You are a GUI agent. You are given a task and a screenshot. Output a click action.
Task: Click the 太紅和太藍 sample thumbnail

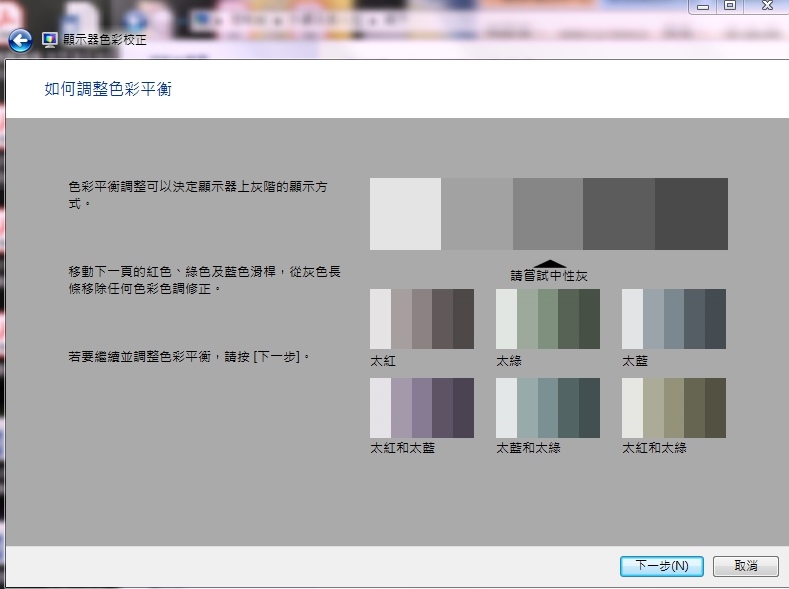[x=422, y=408]
